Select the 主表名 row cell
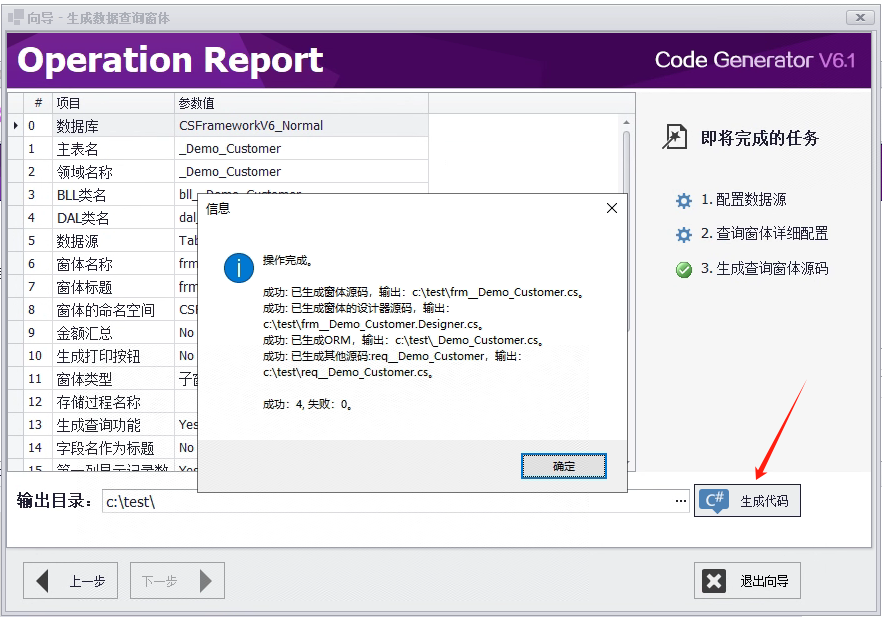 pyautogui.click(x=113, y=148)
